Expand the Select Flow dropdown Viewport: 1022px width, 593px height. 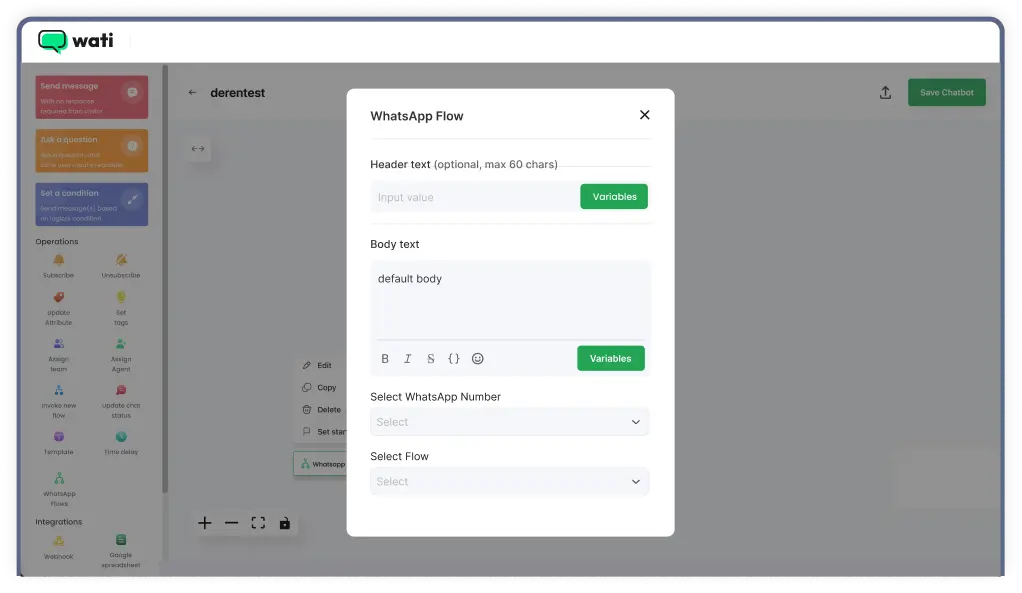(x=510, y=481)
